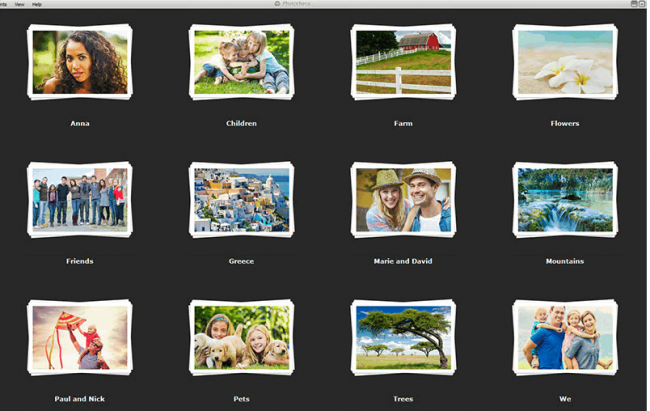Viewport: 650px width, 411px height.
Task: Select the Marie and David album thumbnail
Action: (403, 199)
